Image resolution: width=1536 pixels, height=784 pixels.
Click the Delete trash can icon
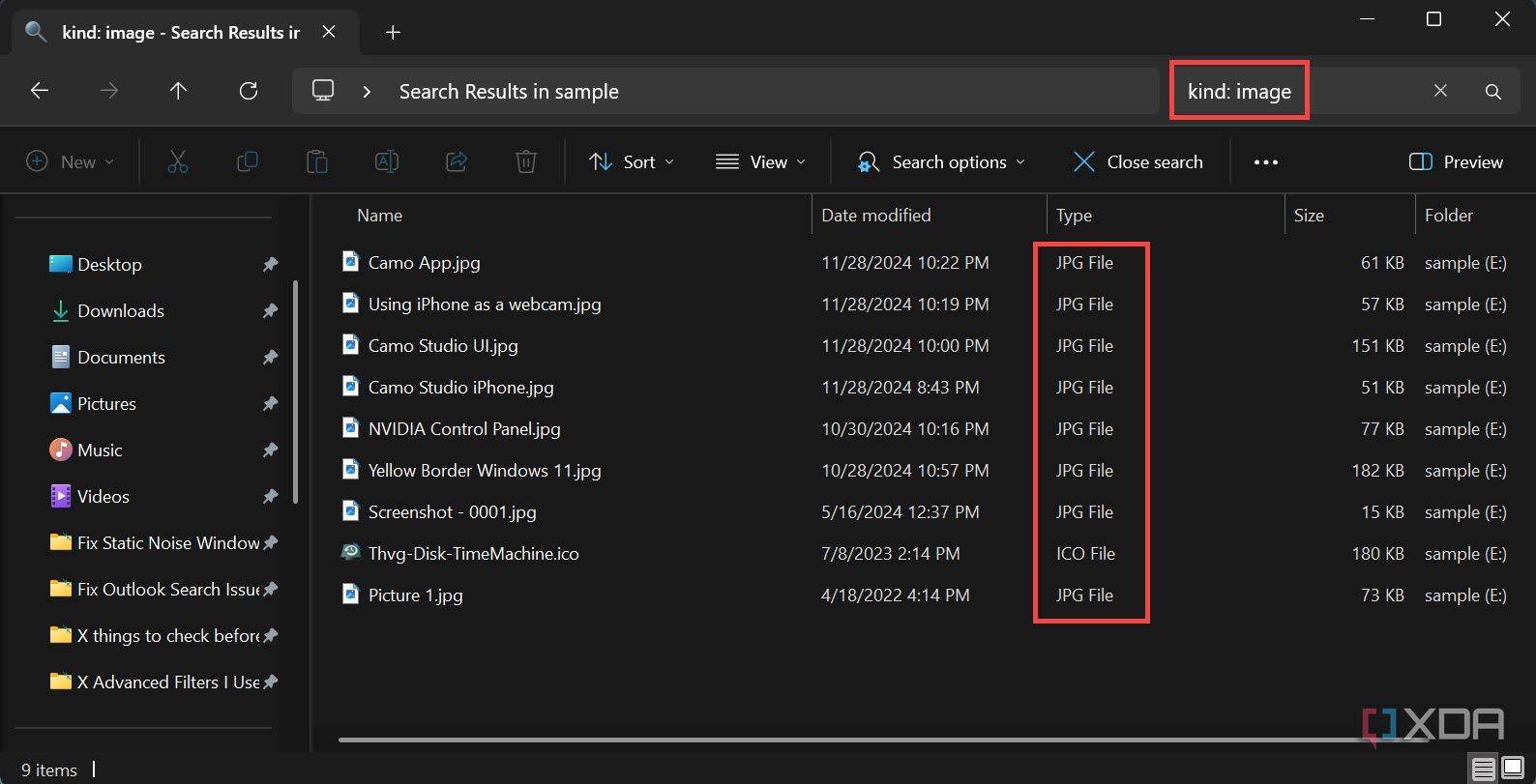(x=526, y=161)
